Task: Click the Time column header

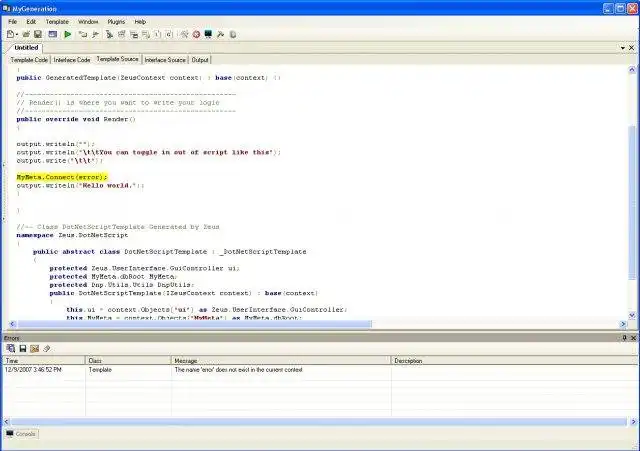Action: (44, 360)
